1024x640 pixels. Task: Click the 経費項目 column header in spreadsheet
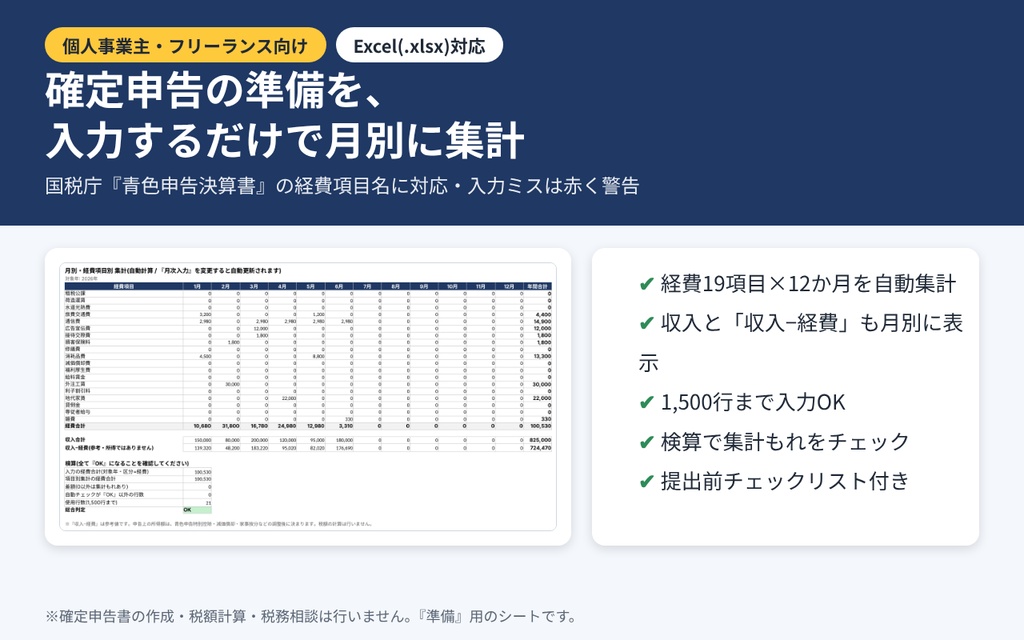[123, 286]
